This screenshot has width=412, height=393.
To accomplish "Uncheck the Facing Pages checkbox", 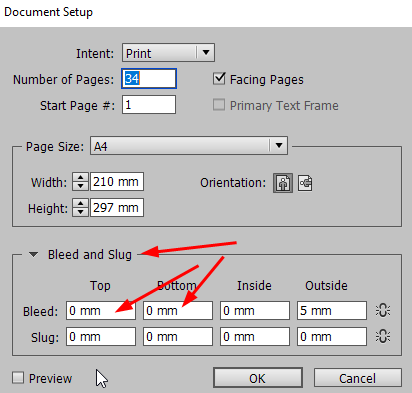I will (219, 79).
